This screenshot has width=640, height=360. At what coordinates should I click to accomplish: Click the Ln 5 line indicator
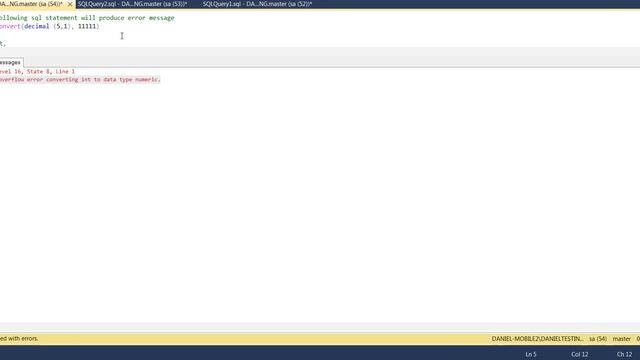(531, 354)
